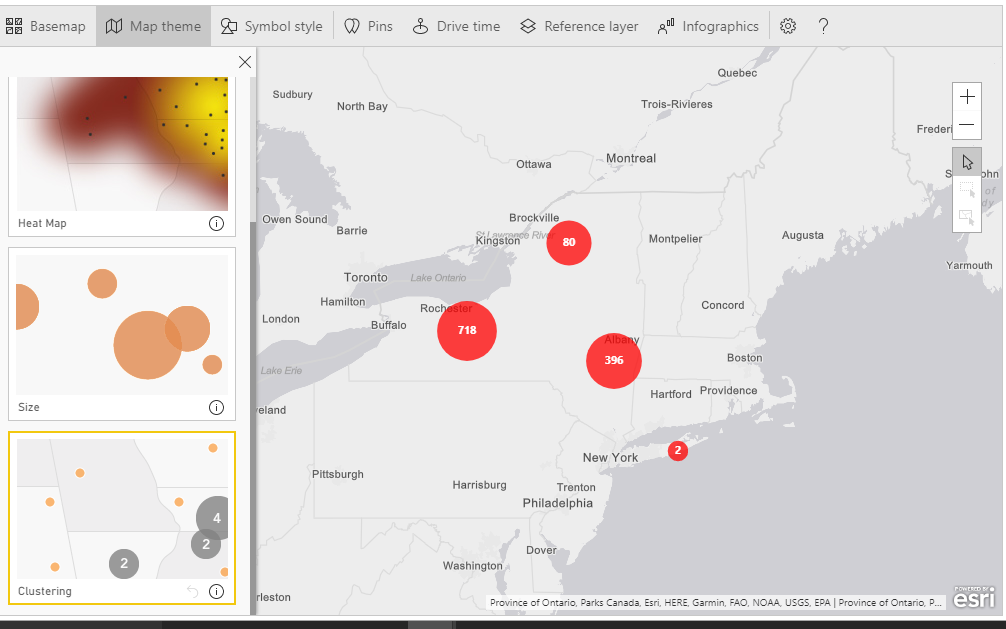Click the Toronto map label

click(x=366, y=277)
